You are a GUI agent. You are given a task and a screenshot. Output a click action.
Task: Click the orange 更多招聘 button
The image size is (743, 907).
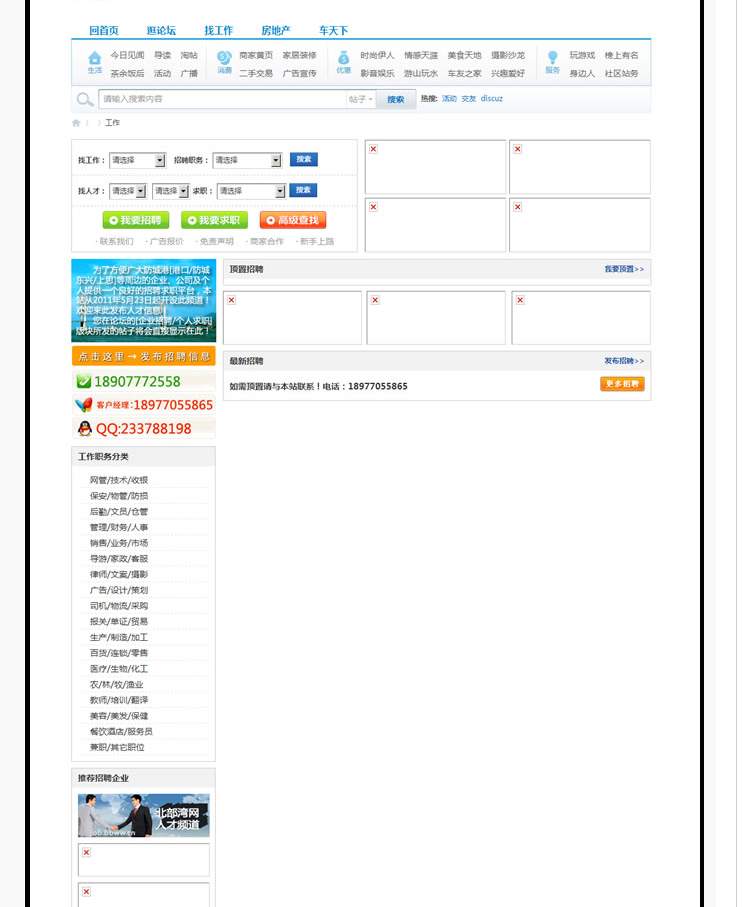point(622,384)
